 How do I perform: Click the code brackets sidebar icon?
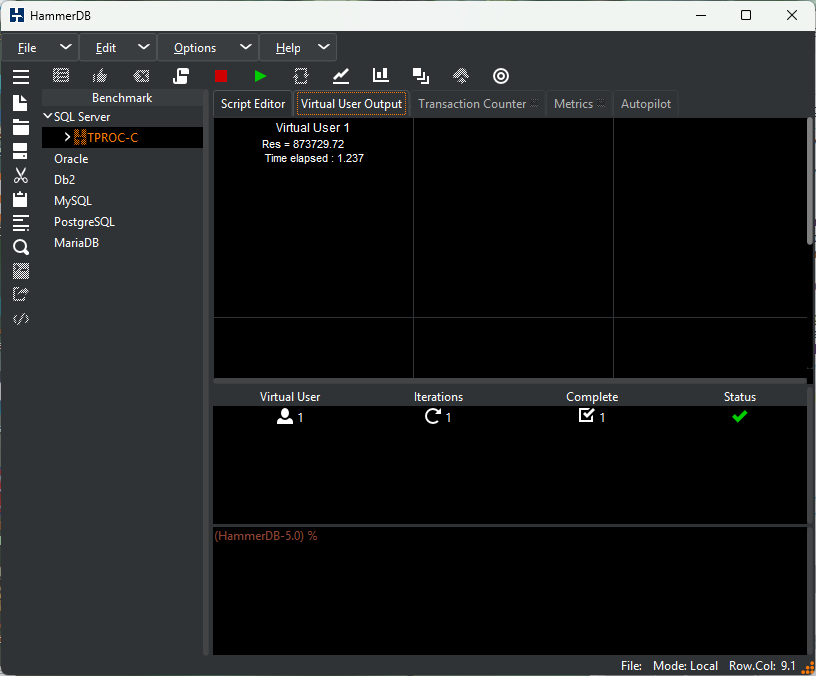(x=21, y=319)
